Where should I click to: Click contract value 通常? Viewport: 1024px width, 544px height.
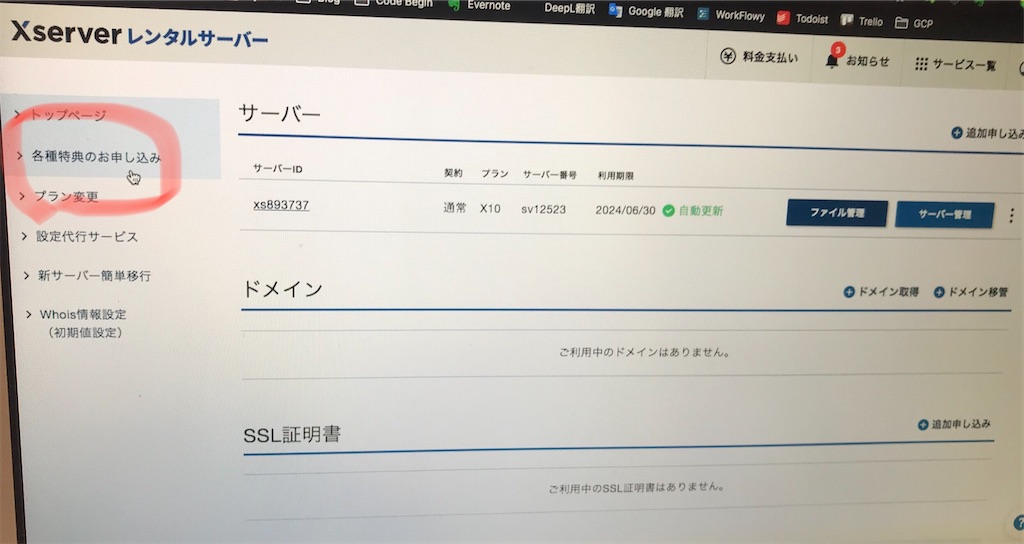click(455, 208)
